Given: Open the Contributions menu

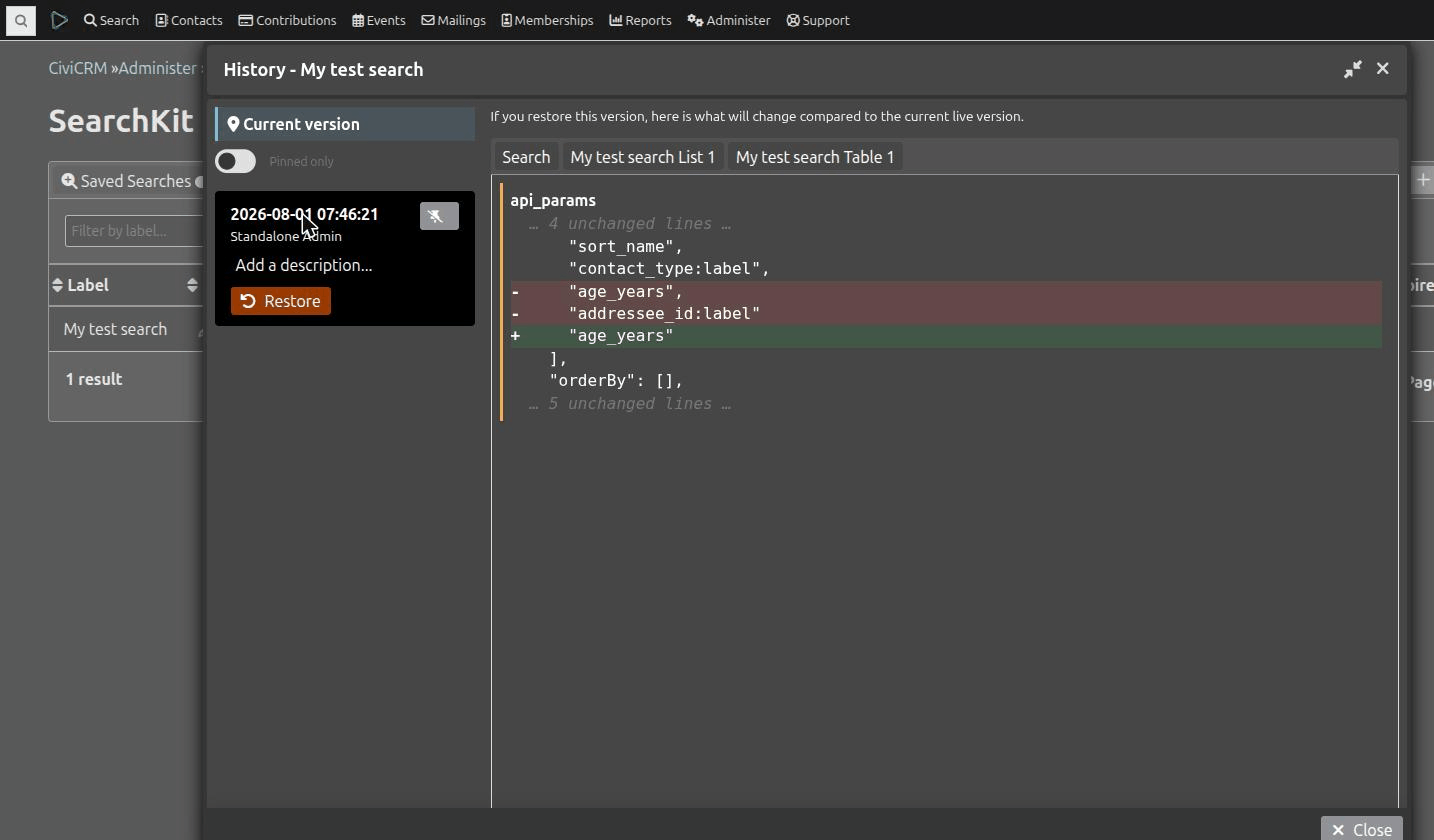Looking at the screenshot, I should 287,20.
